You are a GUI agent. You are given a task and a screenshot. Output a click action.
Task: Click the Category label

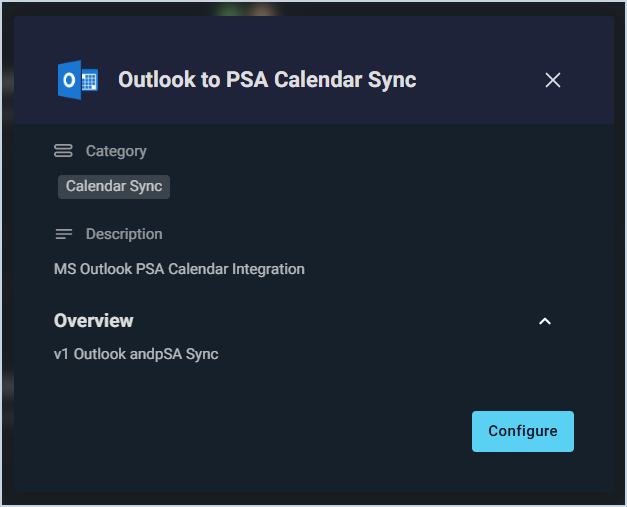pos(116,151)
